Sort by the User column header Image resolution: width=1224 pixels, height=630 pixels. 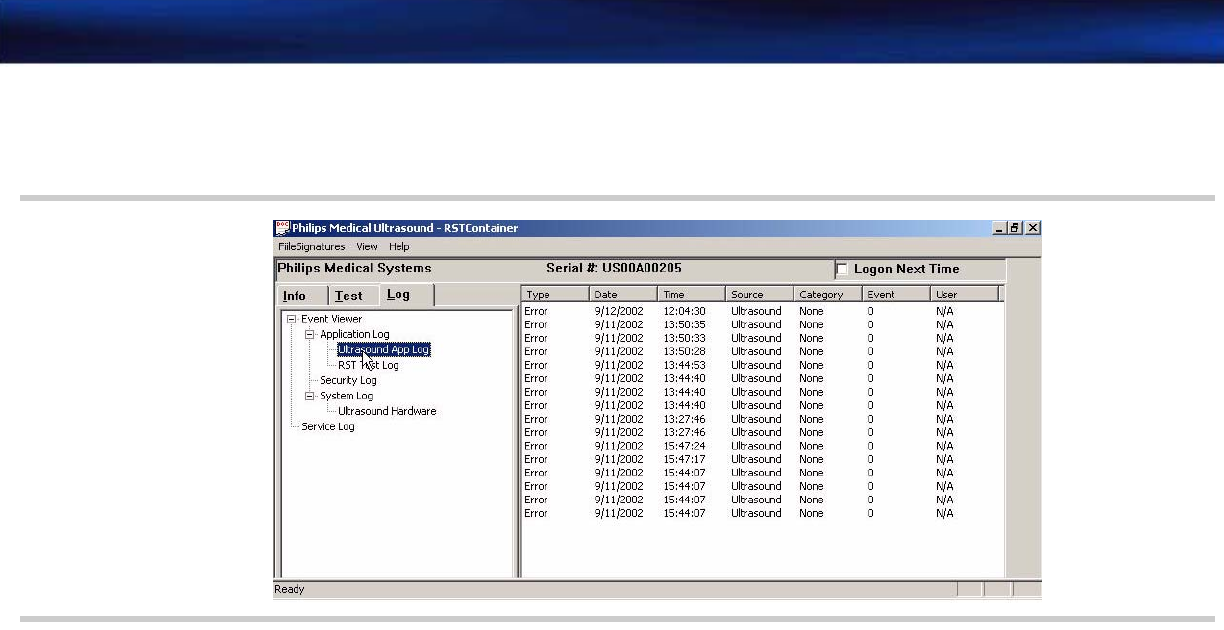pyautogui.click(x=964, y=294)
